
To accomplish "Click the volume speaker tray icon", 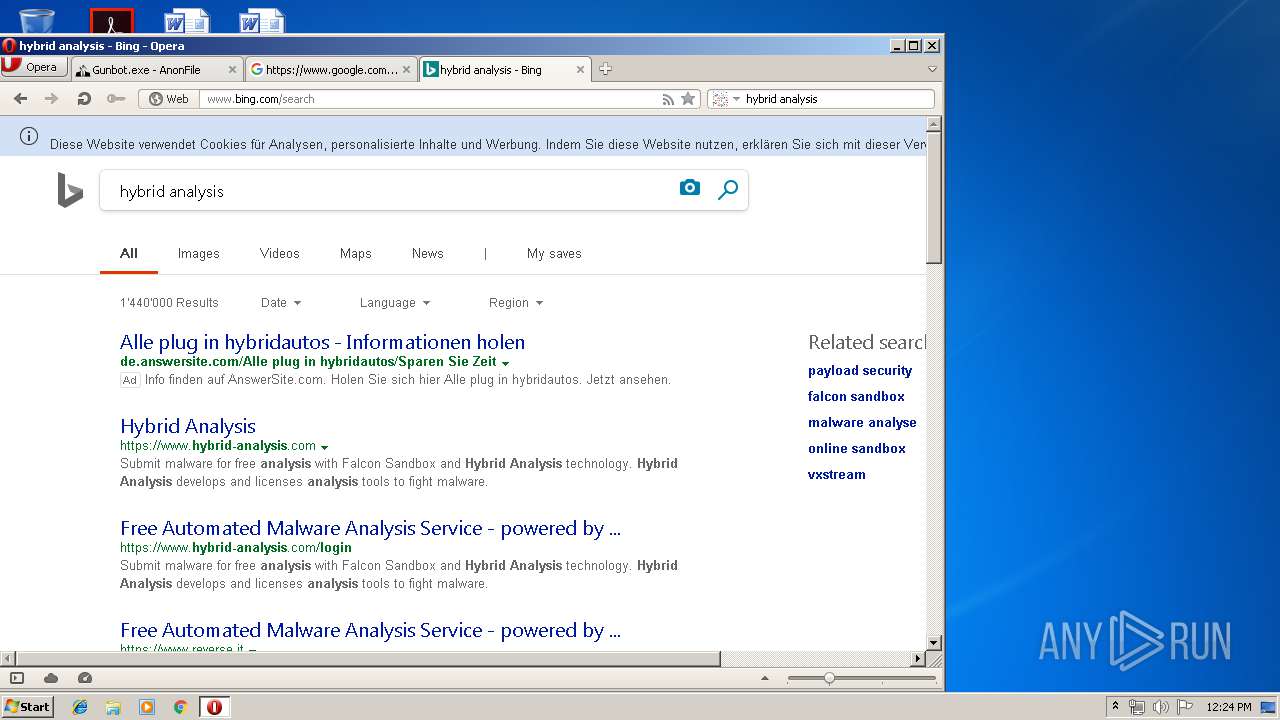I will (1161, 707).
